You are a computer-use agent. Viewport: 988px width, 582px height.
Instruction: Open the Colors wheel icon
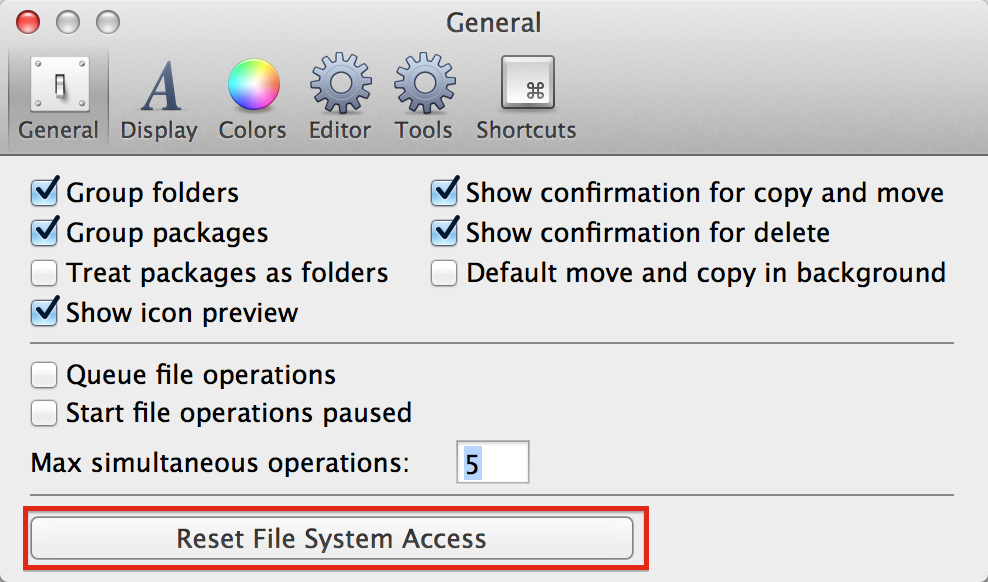tap(252, 86)
